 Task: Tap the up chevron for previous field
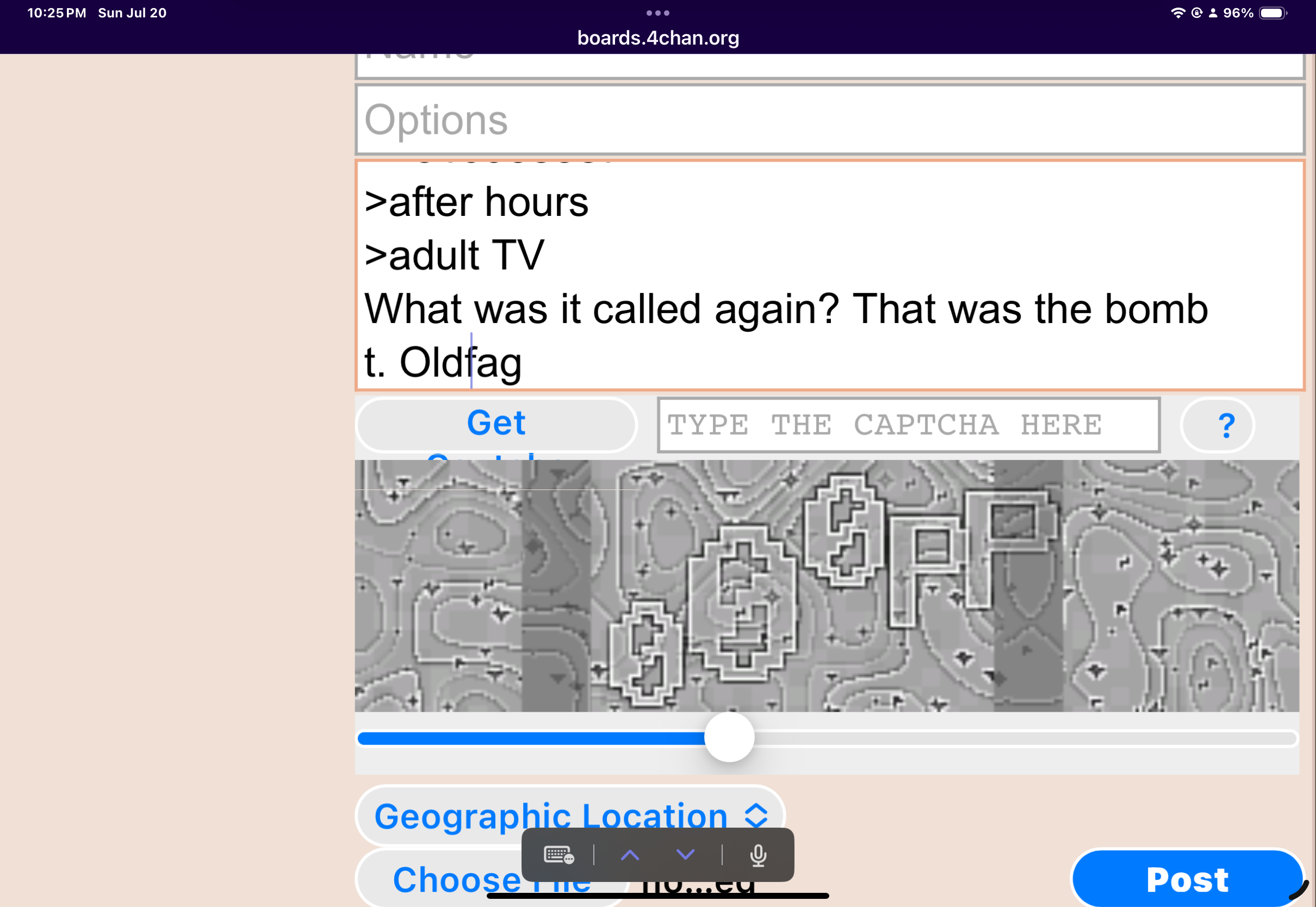(x=630, y=855)
